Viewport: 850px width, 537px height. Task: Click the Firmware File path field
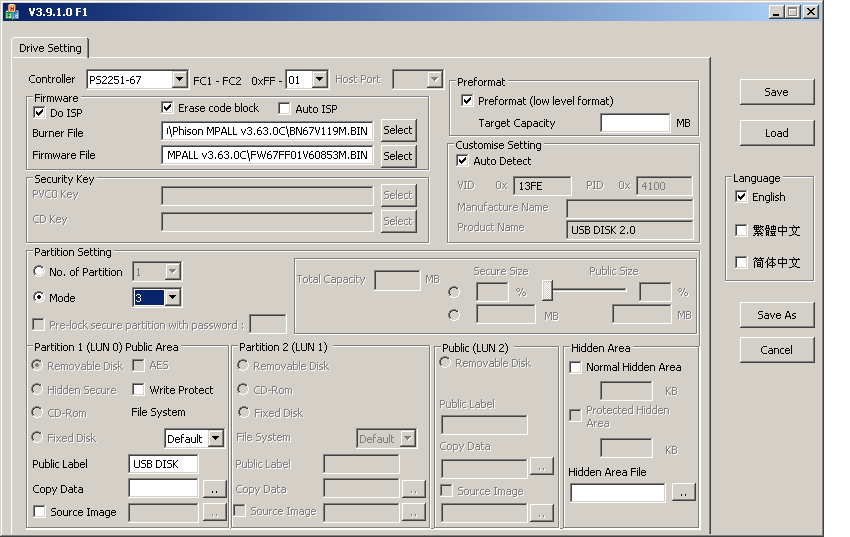click(267, 155)
